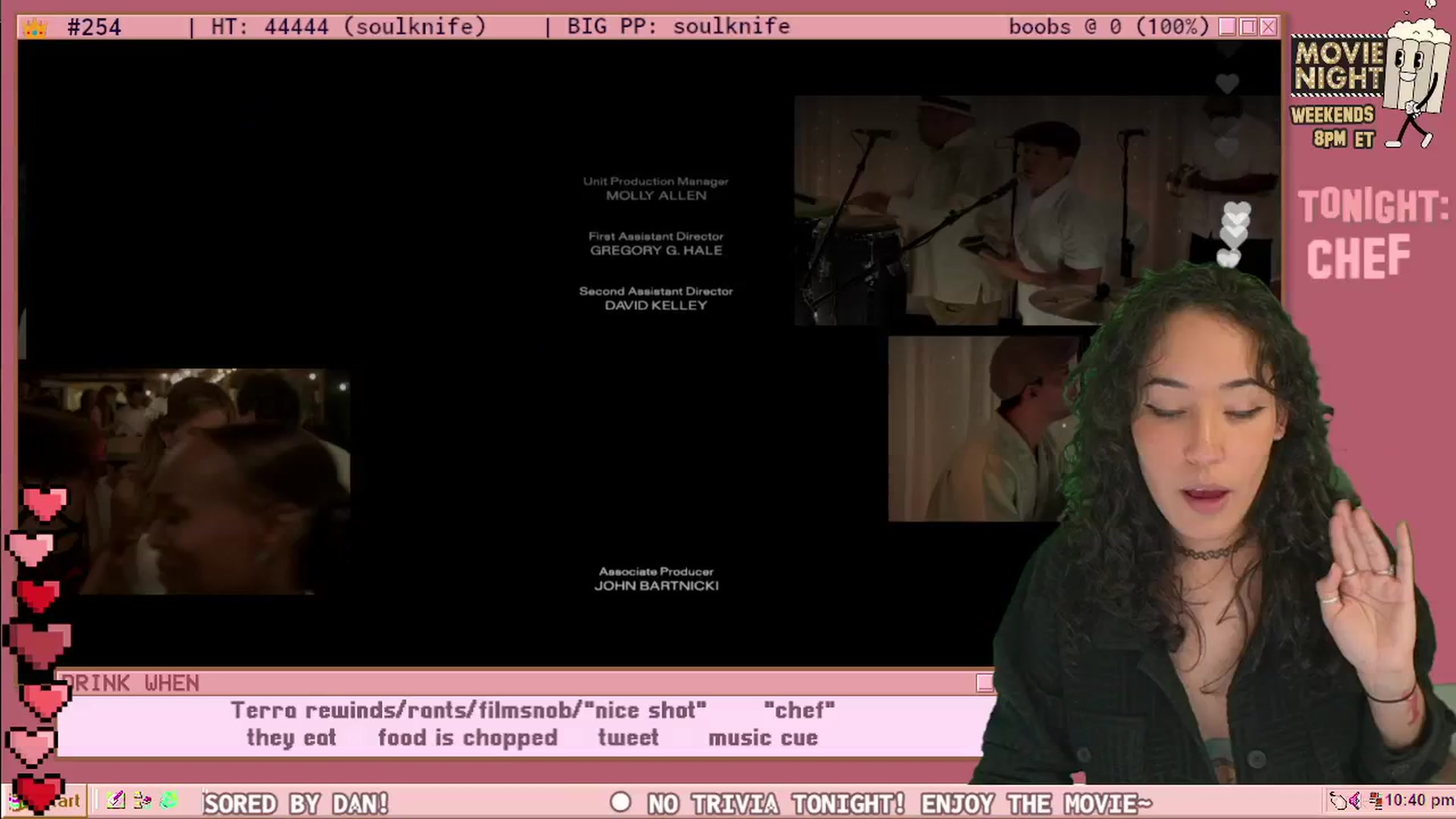
Task: Click the "food is chopped" rule
Action: [x=467, y=738]
